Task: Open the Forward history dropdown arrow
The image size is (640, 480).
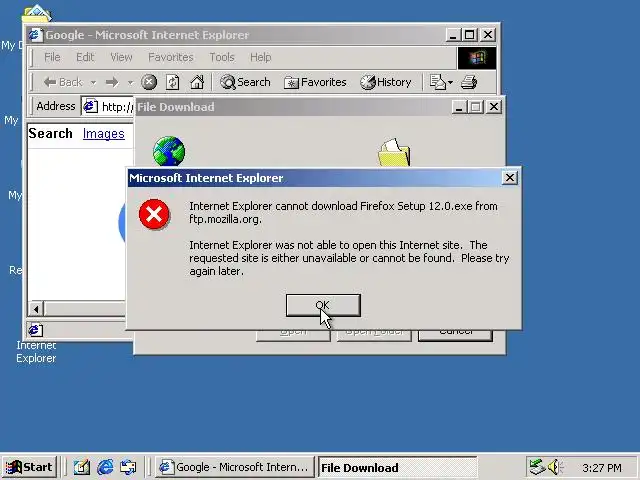Action: click(x=130, y=82)
